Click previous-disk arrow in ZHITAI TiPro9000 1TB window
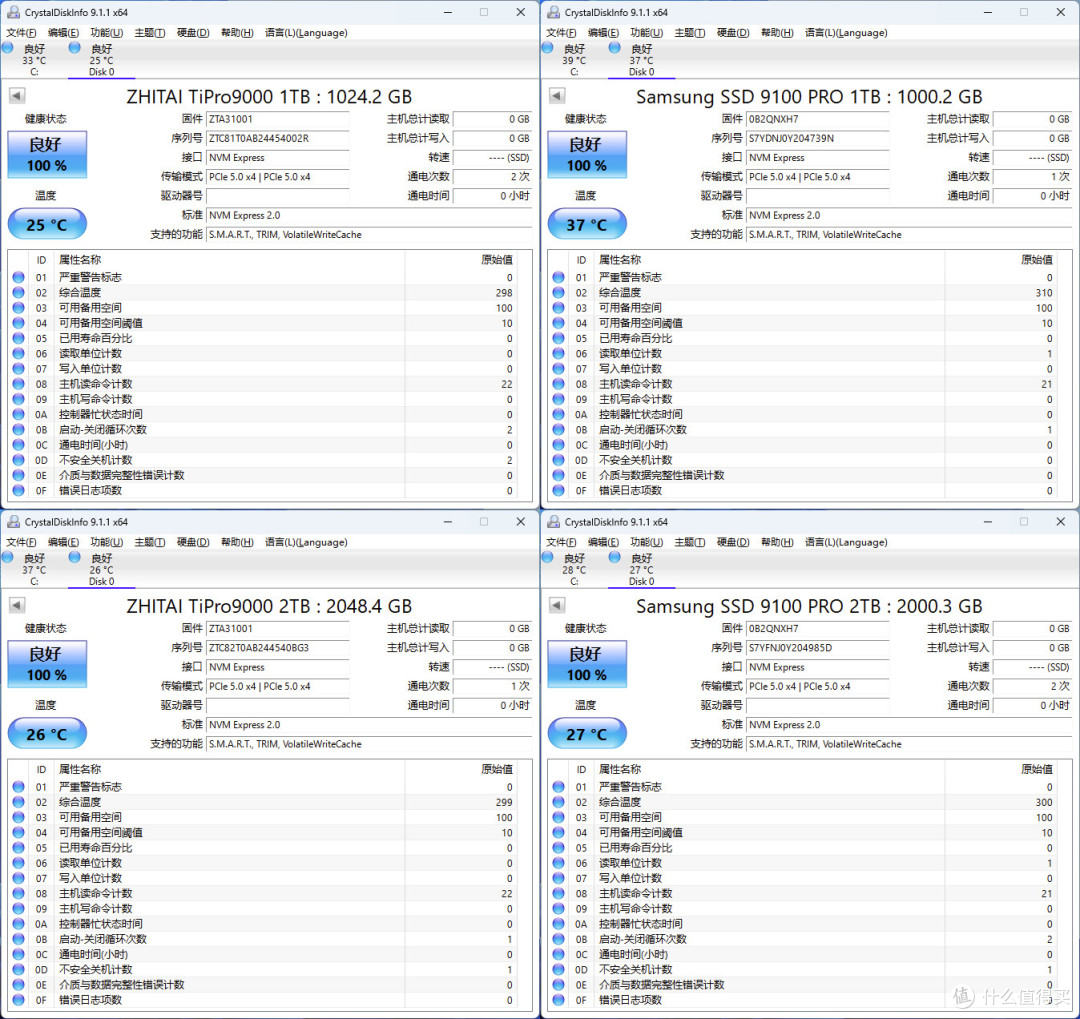 [17, 96]
